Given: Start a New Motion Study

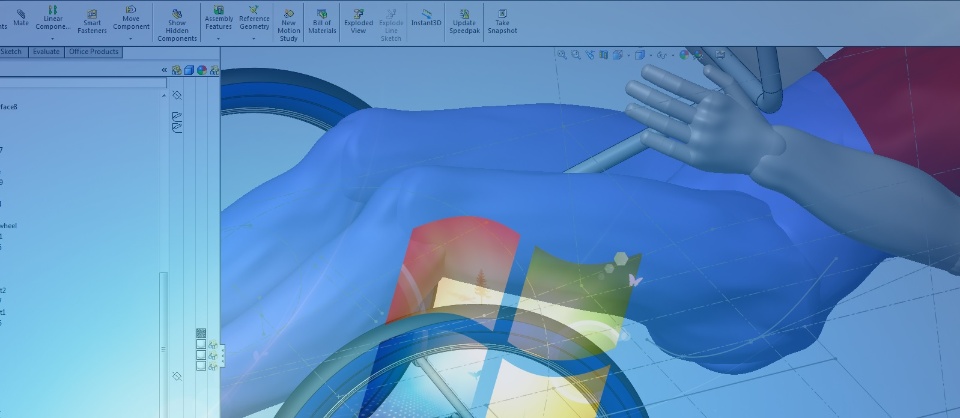Looking at the screenshot, I should tap(288, 25).
